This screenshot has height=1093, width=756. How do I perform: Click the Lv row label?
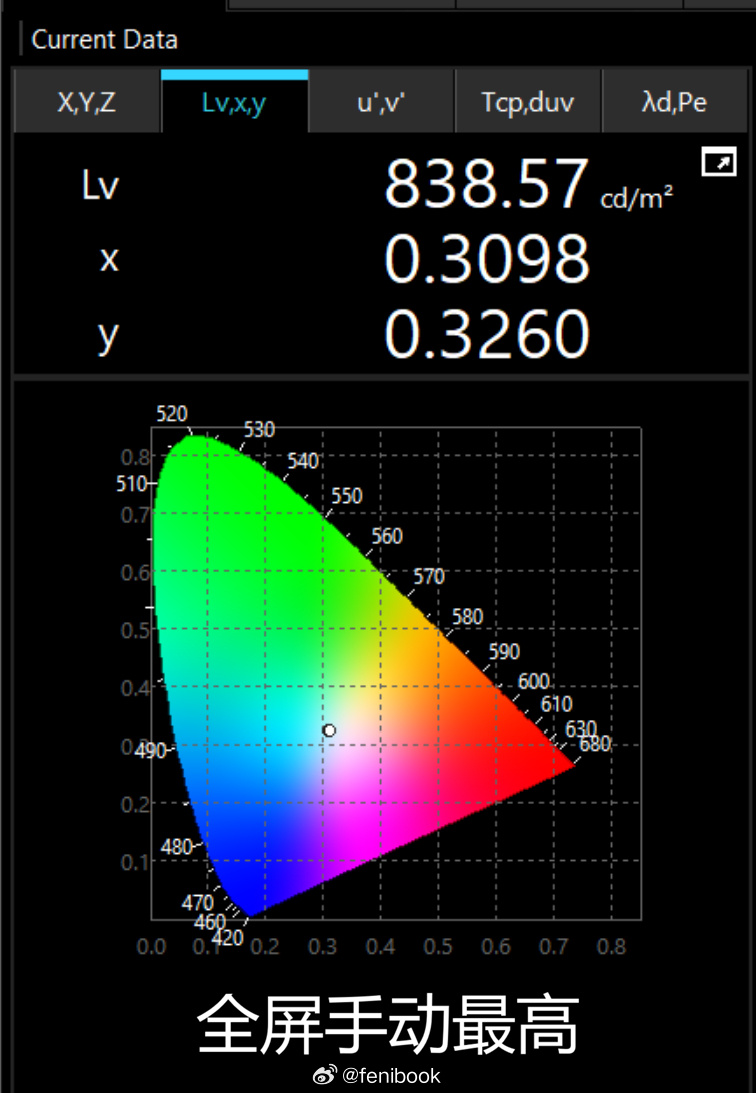pos(100,185)
